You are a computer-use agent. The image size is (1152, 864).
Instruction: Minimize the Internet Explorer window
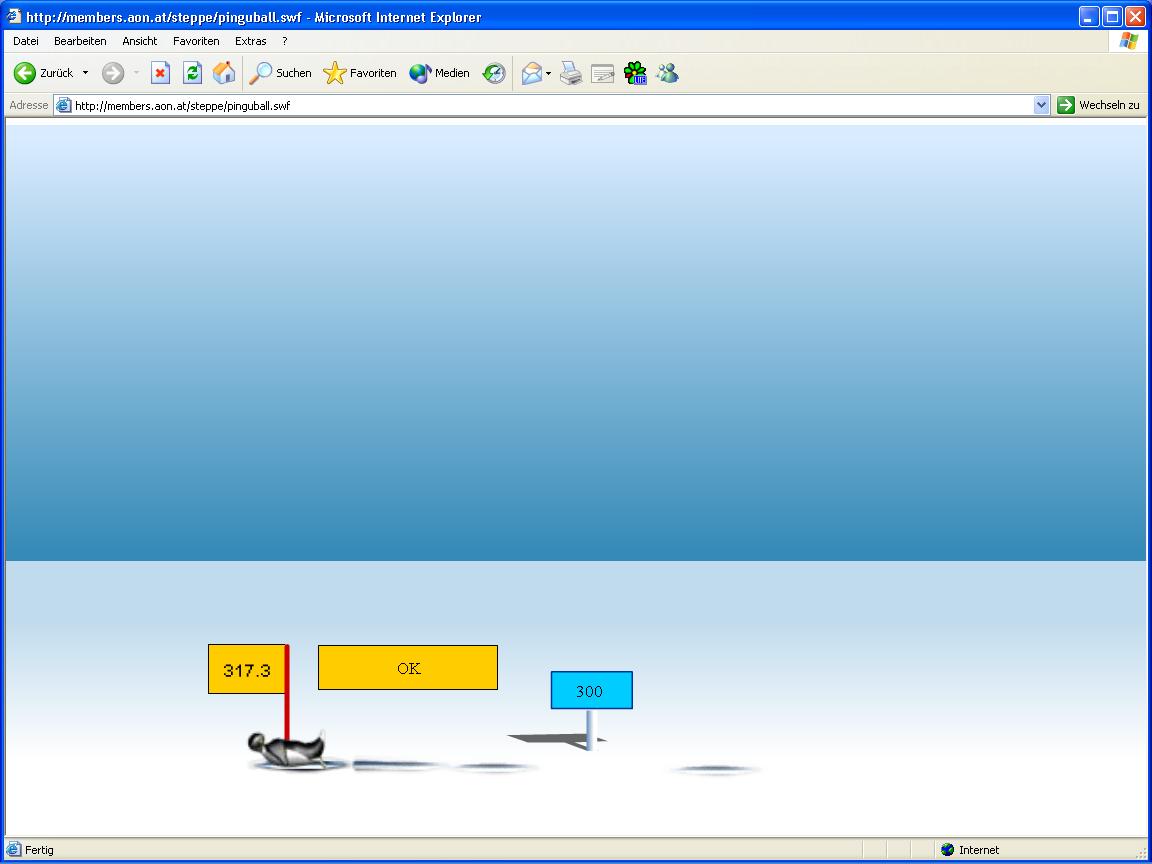[x=1090, y=17]
